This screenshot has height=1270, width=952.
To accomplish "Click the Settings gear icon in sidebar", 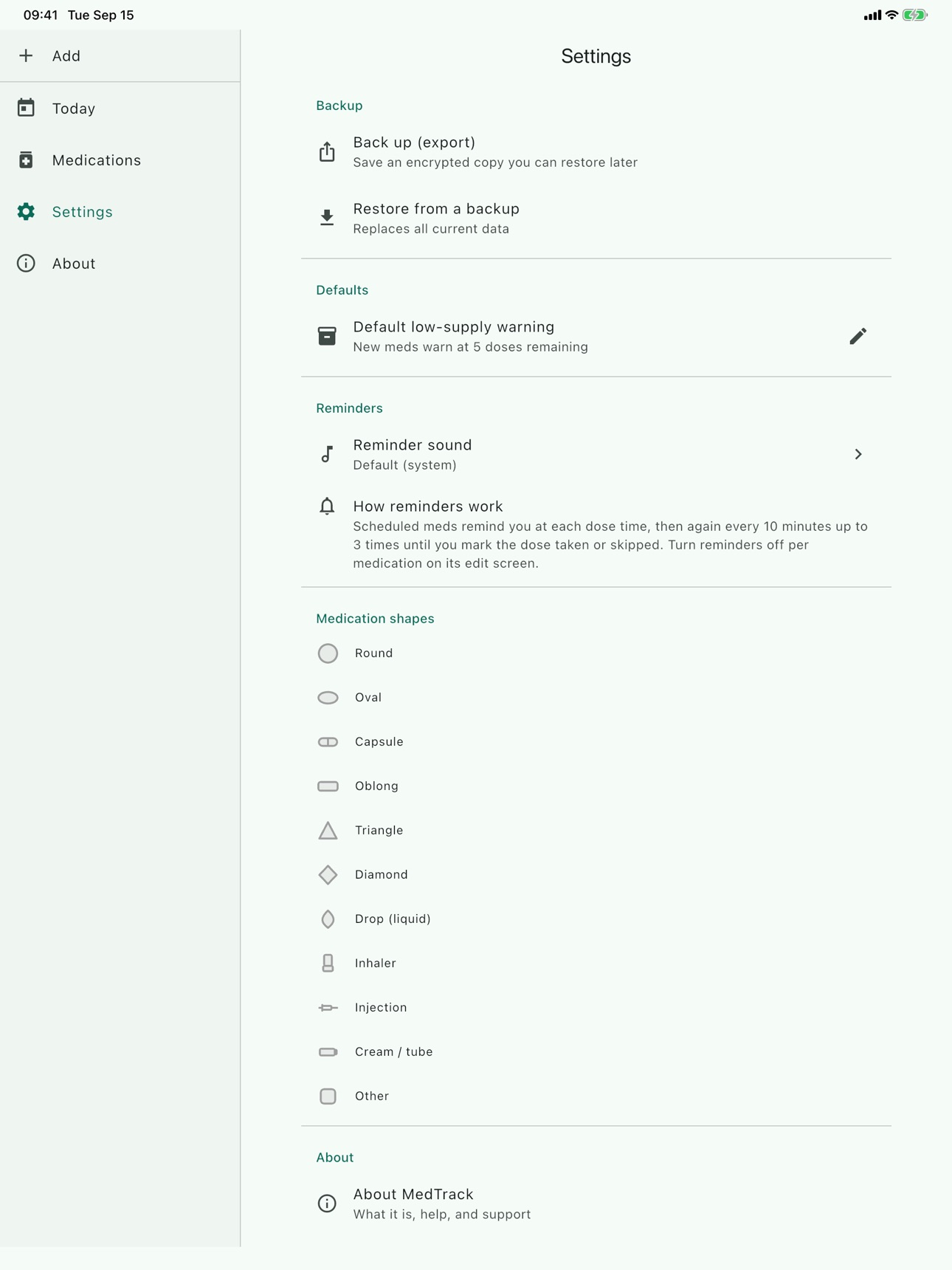I will tap(26, 212).
